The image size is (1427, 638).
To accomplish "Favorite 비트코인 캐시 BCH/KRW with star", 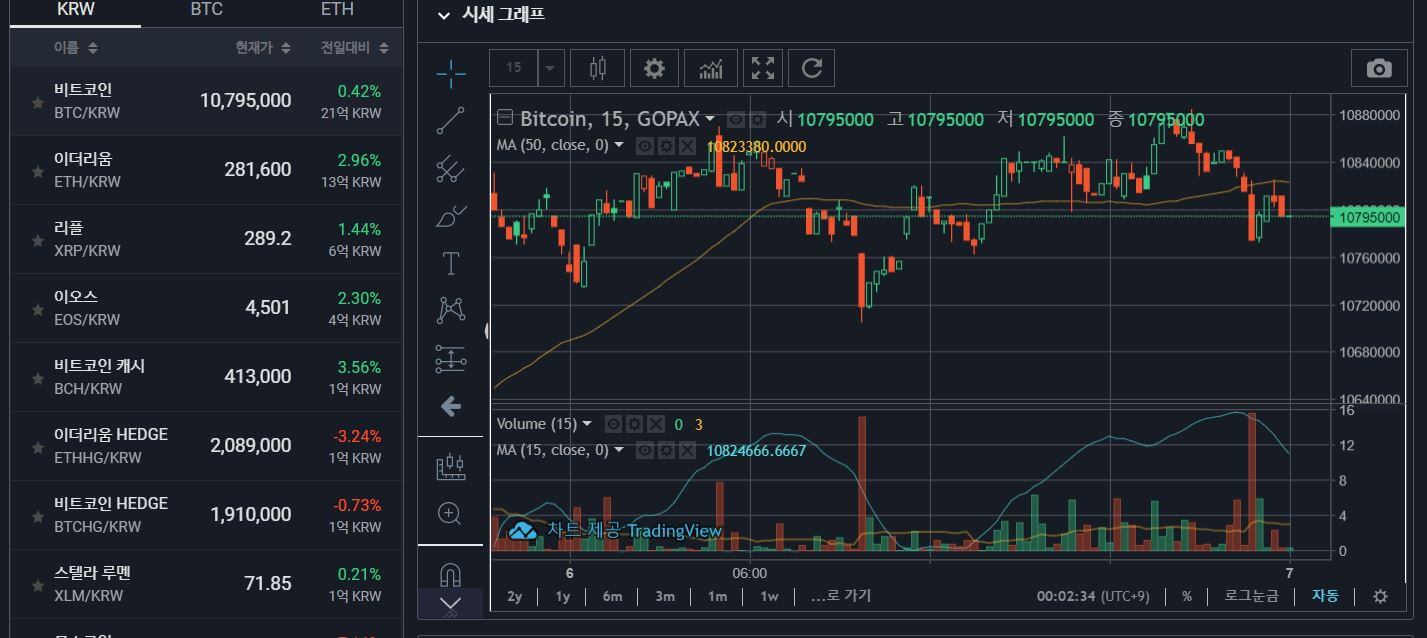I will (37, 379).
